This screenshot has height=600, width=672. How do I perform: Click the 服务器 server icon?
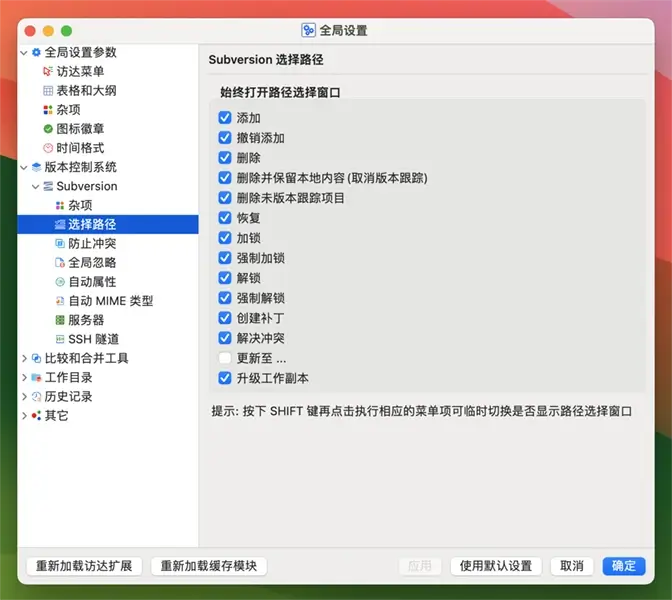[x=60, y=320]
